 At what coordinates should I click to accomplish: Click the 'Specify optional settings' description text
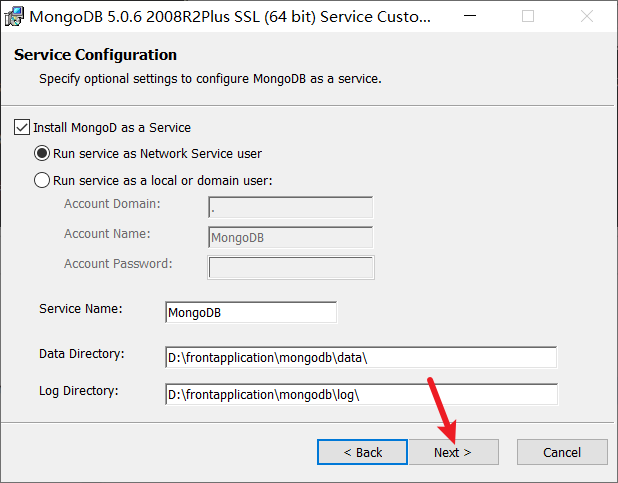pos(210,79)
